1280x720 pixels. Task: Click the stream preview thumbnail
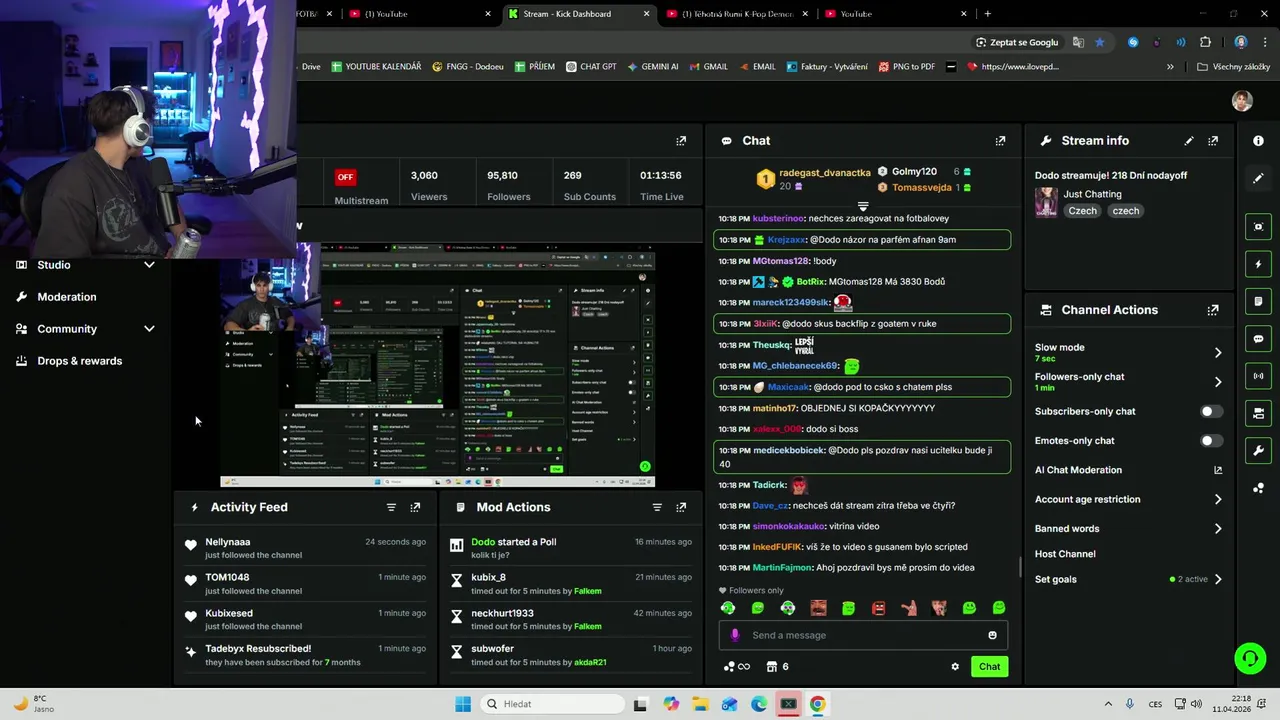point(437,365)
